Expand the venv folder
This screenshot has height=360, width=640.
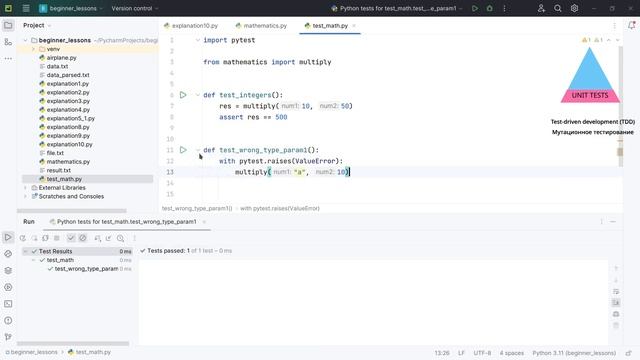pyautogui.click(x=33, y=49)
